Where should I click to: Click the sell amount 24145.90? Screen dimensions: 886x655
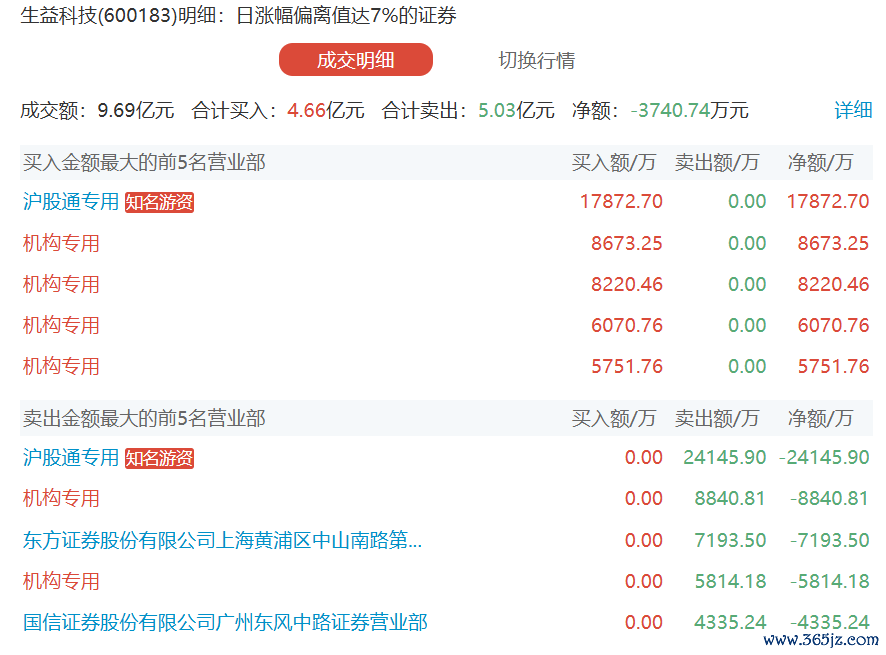coord(724,457)
